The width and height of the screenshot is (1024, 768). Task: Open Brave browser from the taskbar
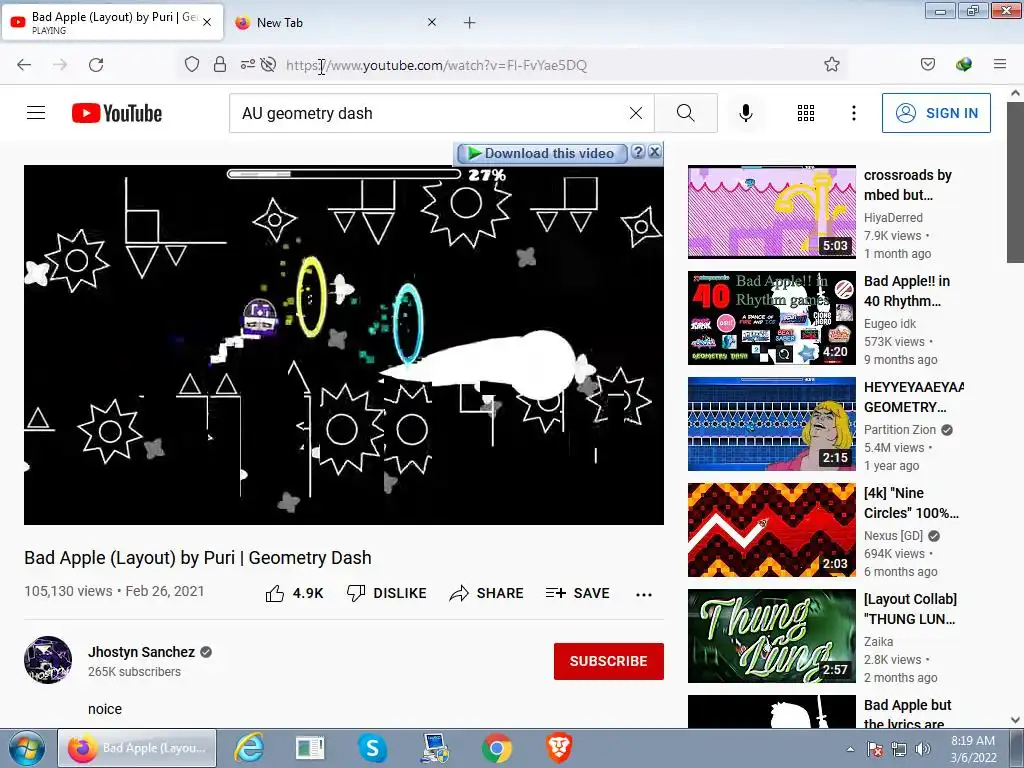click(x=558, y=748)
